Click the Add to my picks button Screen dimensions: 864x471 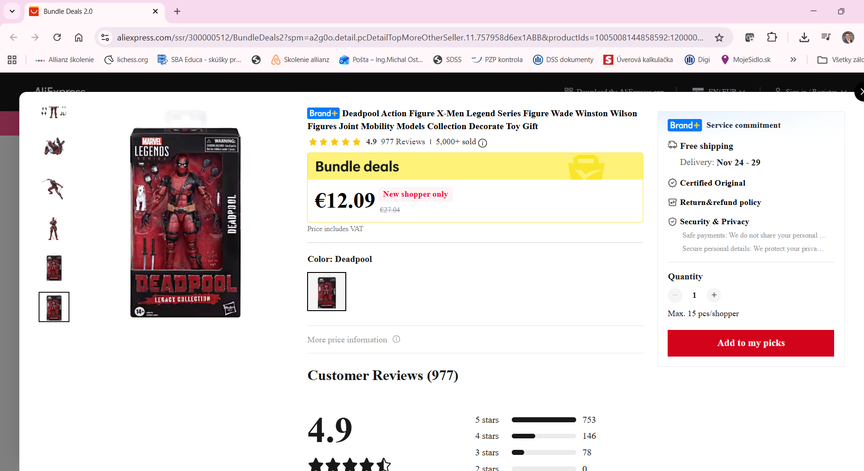tap(750, 343)
